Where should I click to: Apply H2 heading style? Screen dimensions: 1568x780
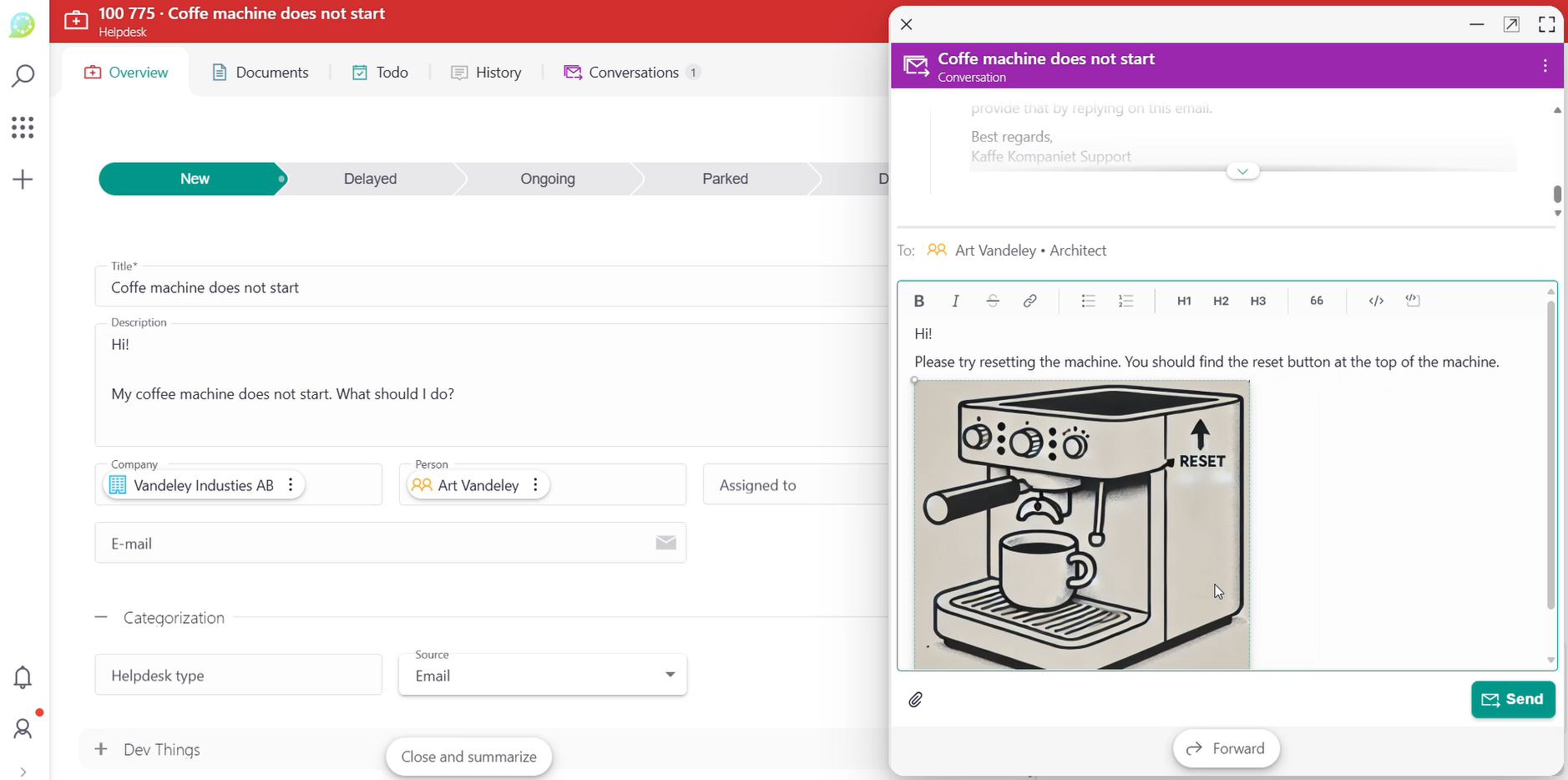point(1221,301)
